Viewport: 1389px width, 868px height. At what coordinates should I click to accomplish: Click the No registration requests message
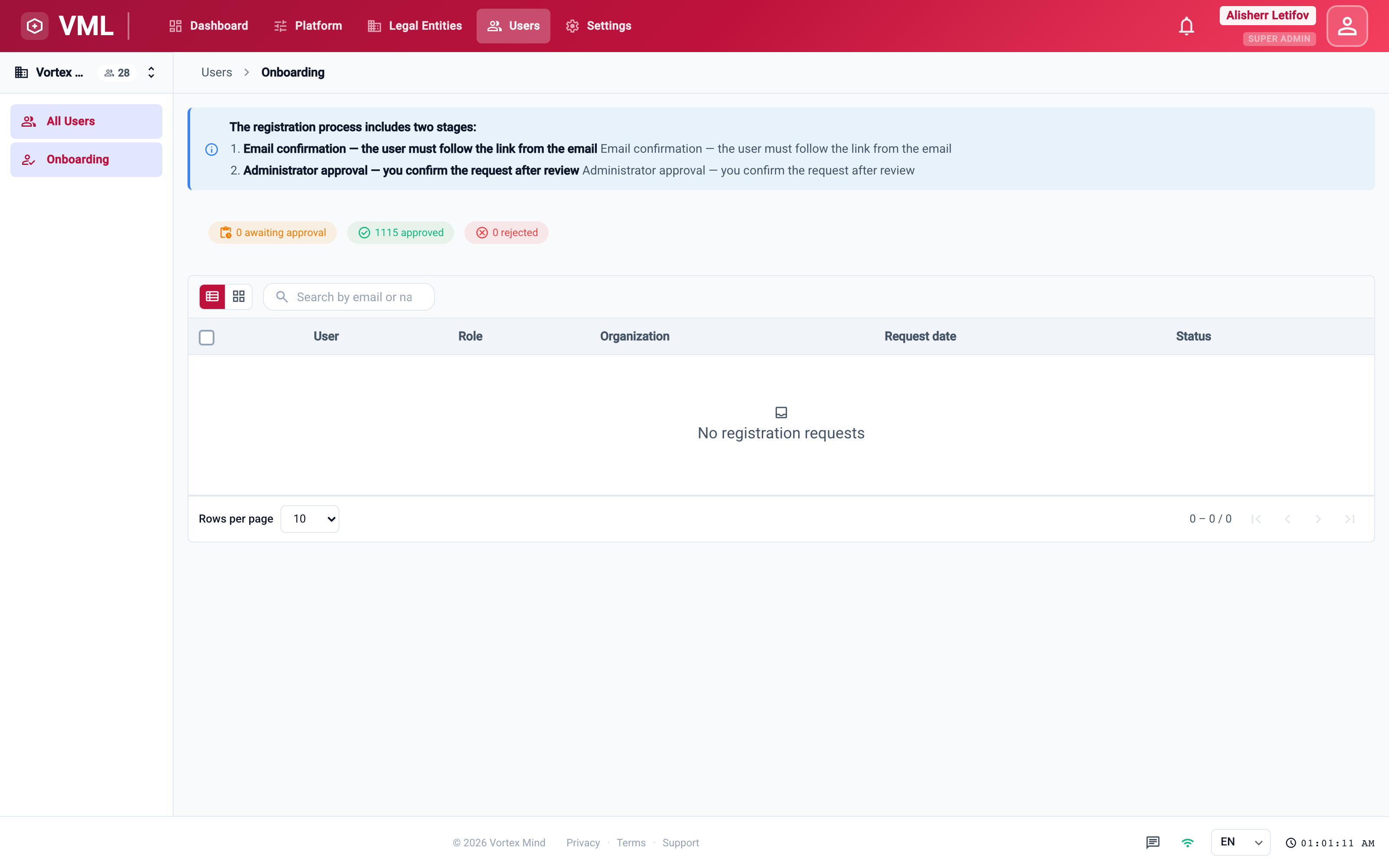point(781,433)
